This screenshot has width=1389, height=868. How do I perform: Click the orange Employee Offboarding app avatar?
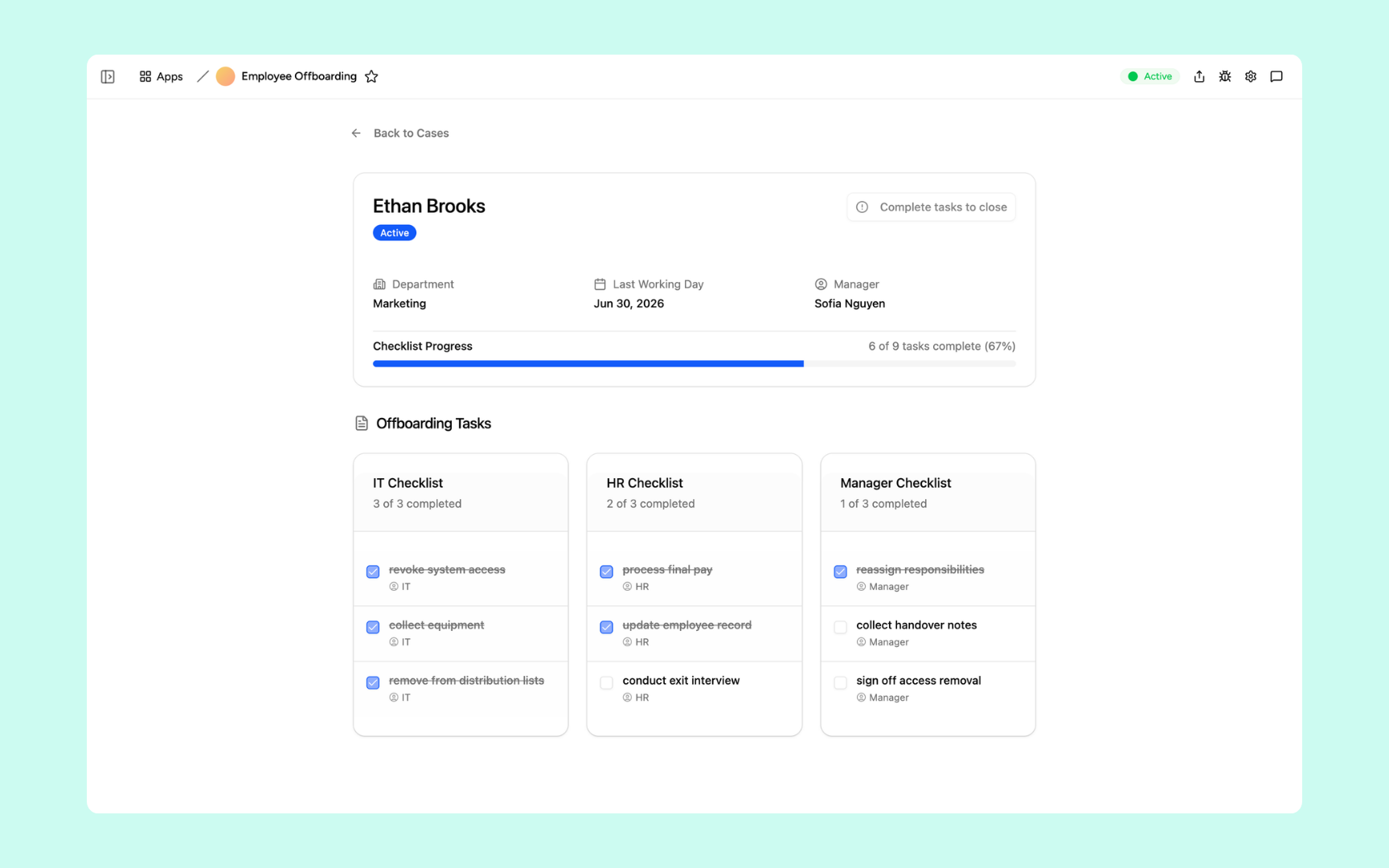point(225,76)
